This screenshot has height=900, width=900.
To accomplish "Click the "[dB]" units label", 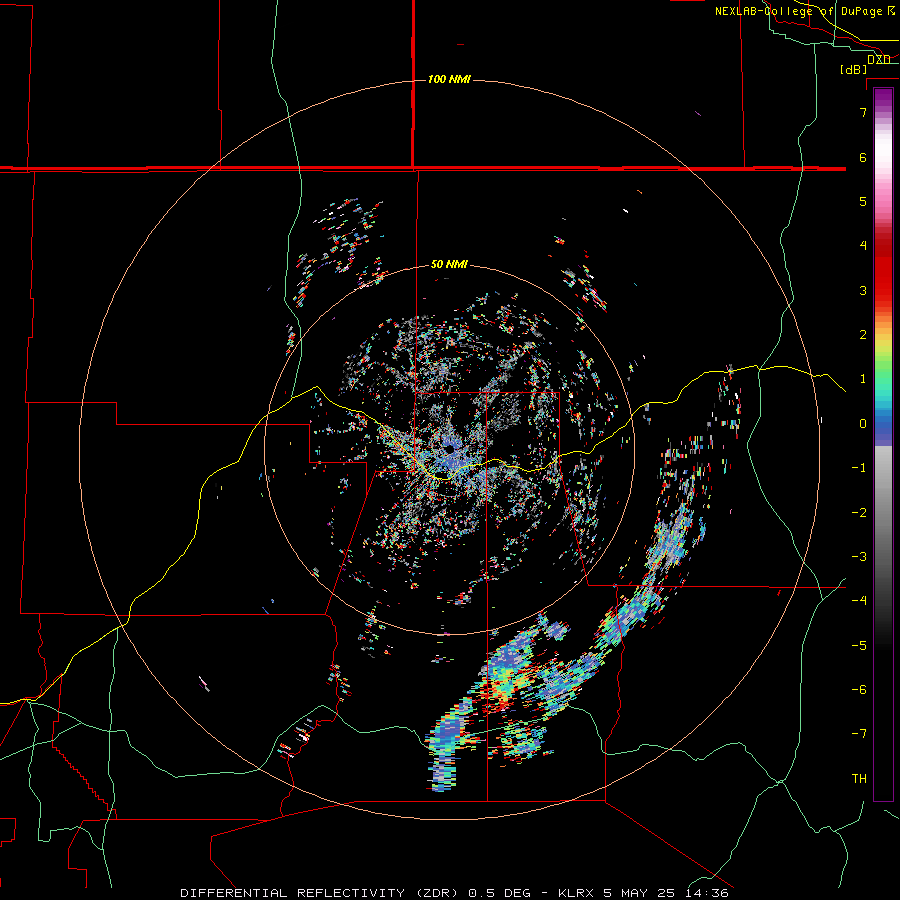I will tap(854, 69).
